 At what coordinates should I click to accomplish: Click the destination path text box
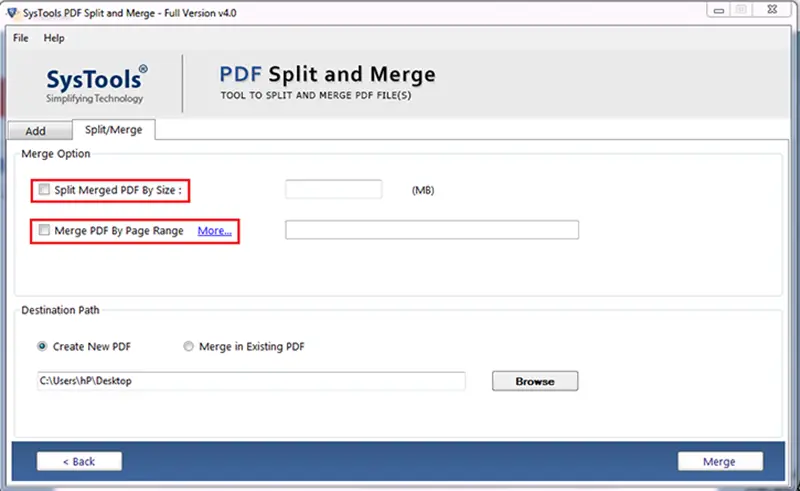pos(251,381)
